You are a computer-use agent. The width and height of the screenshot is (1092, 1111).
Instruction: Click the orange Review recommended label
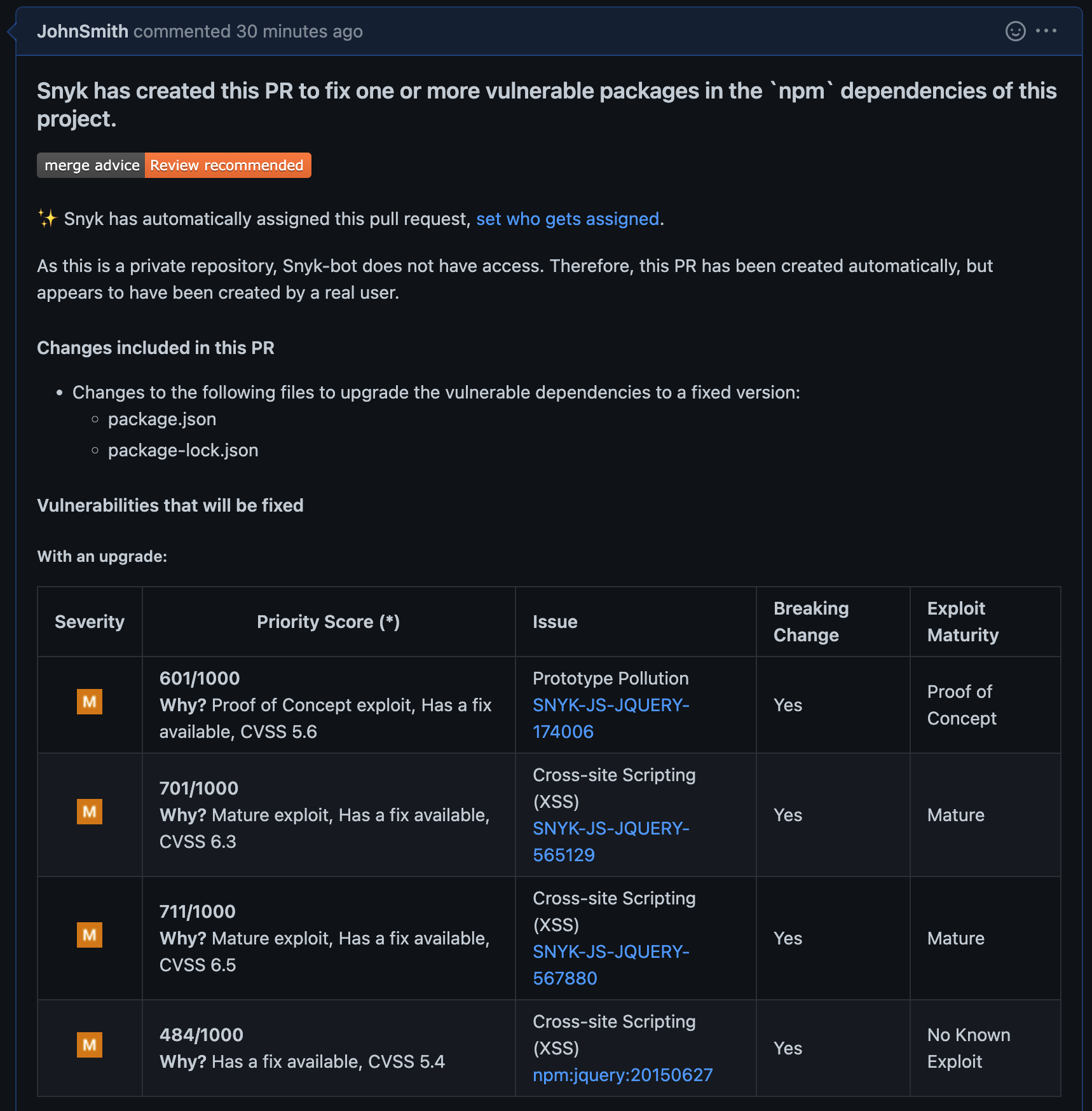(x=227, y=165)
